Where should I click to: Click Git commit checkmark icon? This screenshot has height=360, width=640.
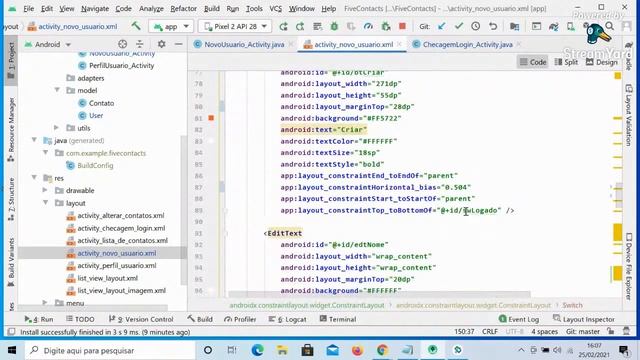(459, 26)
